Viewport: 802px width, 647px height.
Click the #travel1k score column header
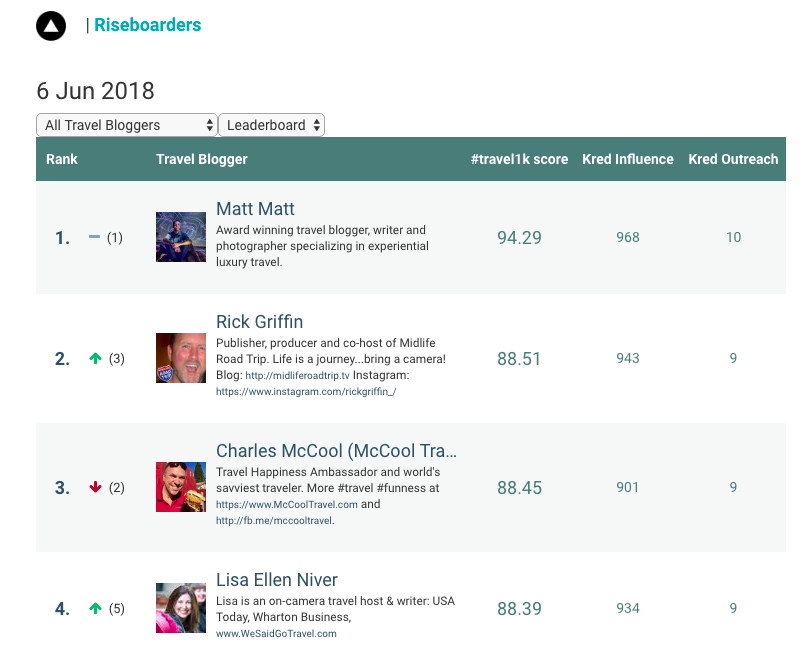[x=519, y=159]
